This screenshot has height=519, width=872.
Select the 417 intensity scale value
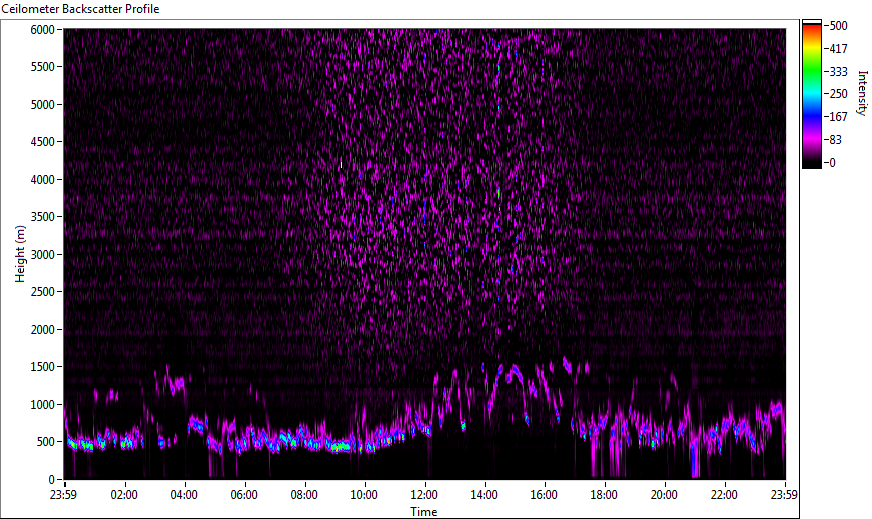pos(838,48)
